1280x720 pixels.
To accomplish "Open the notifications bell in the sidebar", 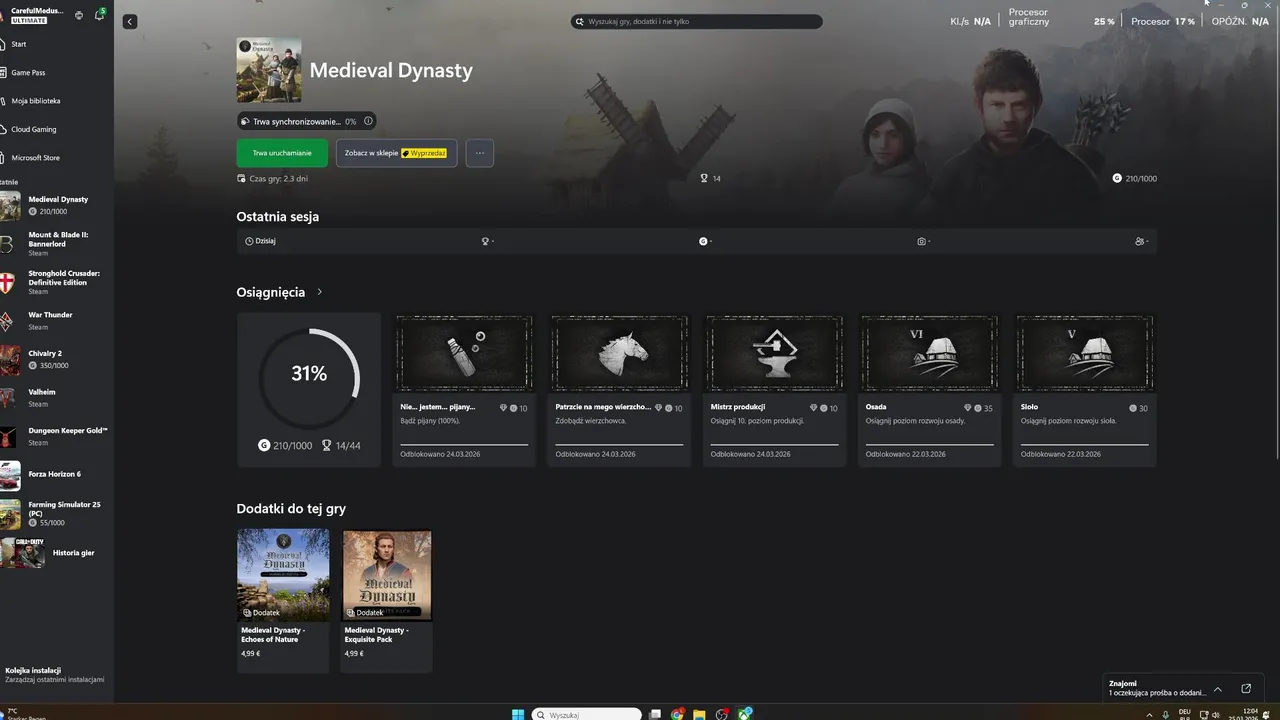I will 99,15.
